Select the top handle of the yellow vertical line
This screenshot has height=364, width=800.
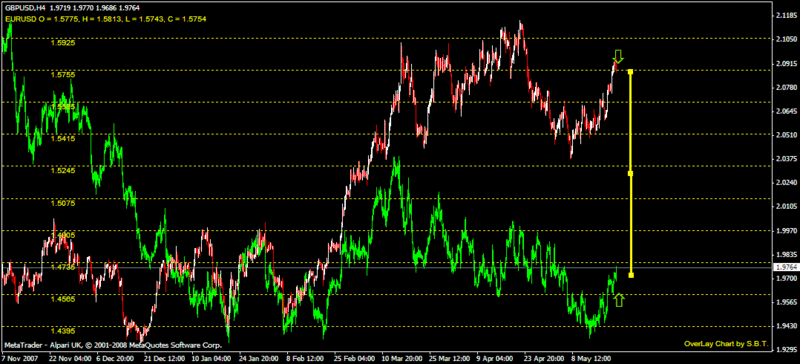[x=631, y=72]
